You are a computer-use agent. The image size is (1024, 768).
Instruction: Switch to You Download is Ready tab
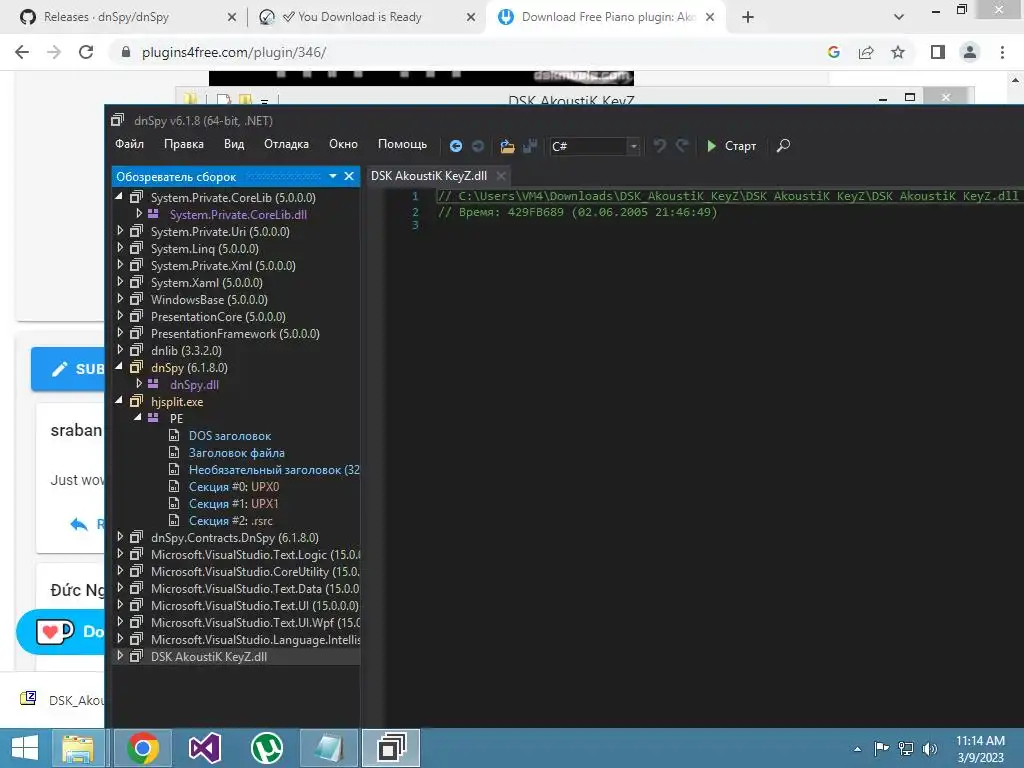point(360,17)
